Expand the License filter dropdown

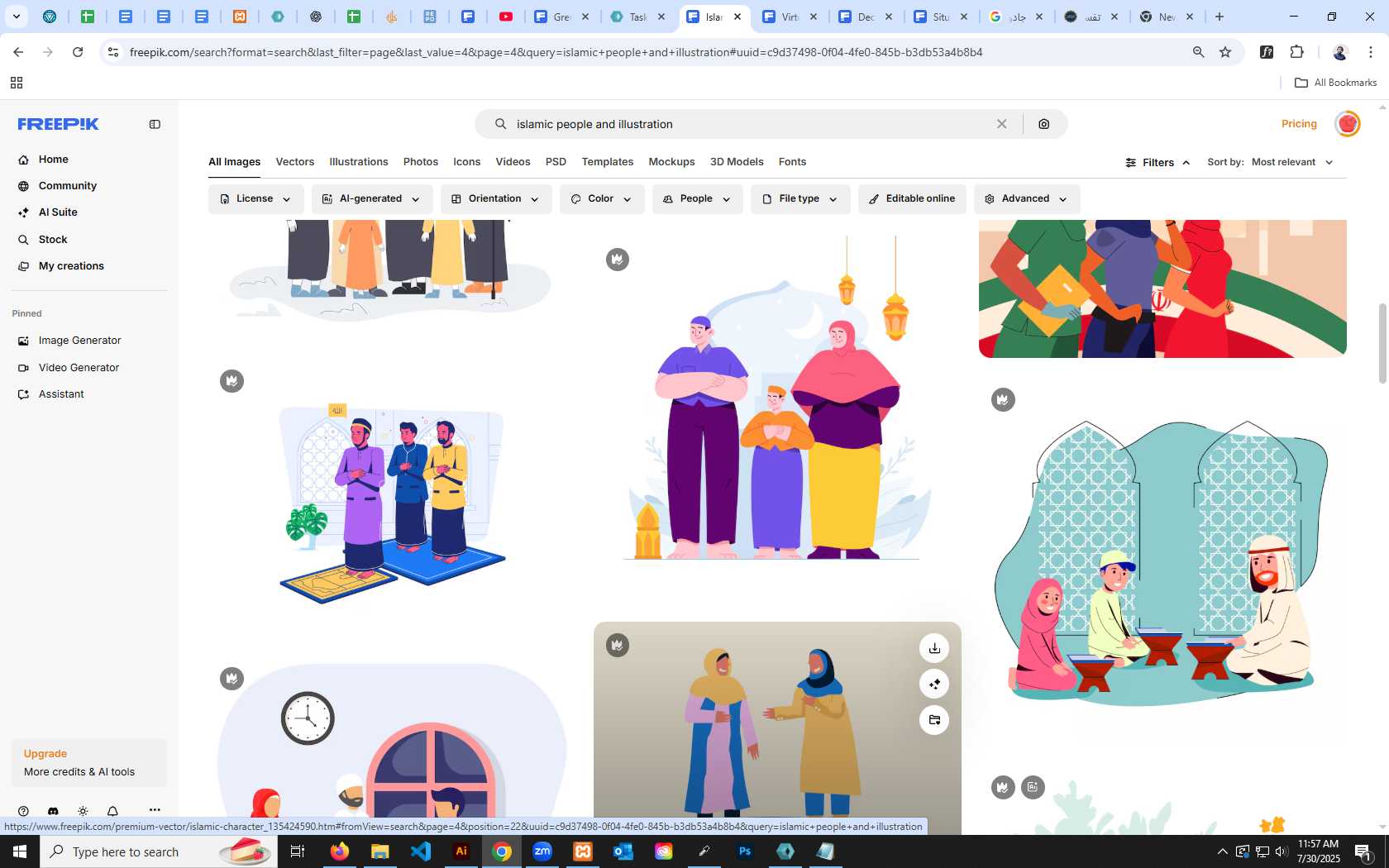[255, 199]
